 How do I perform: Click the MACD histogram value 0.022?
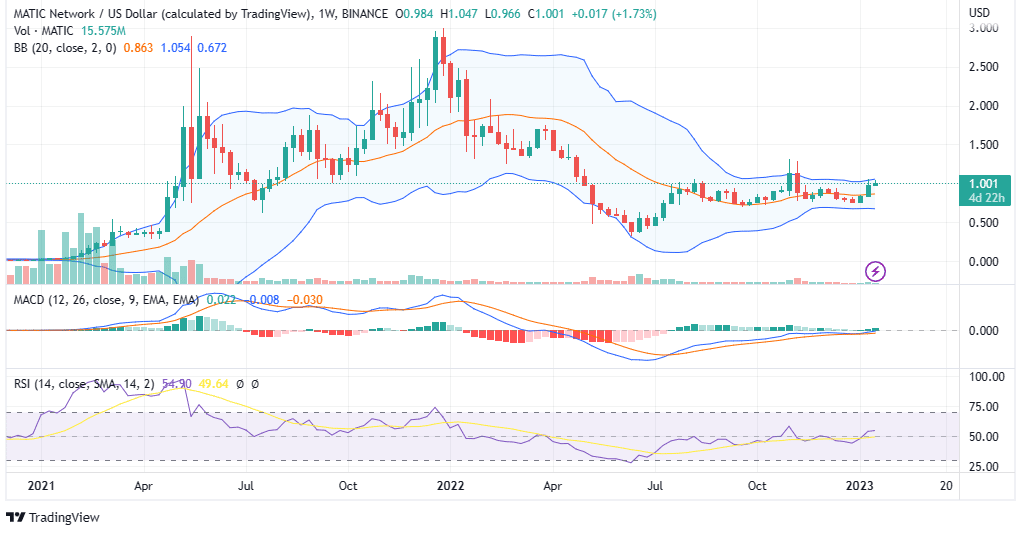tap(222, 300)
